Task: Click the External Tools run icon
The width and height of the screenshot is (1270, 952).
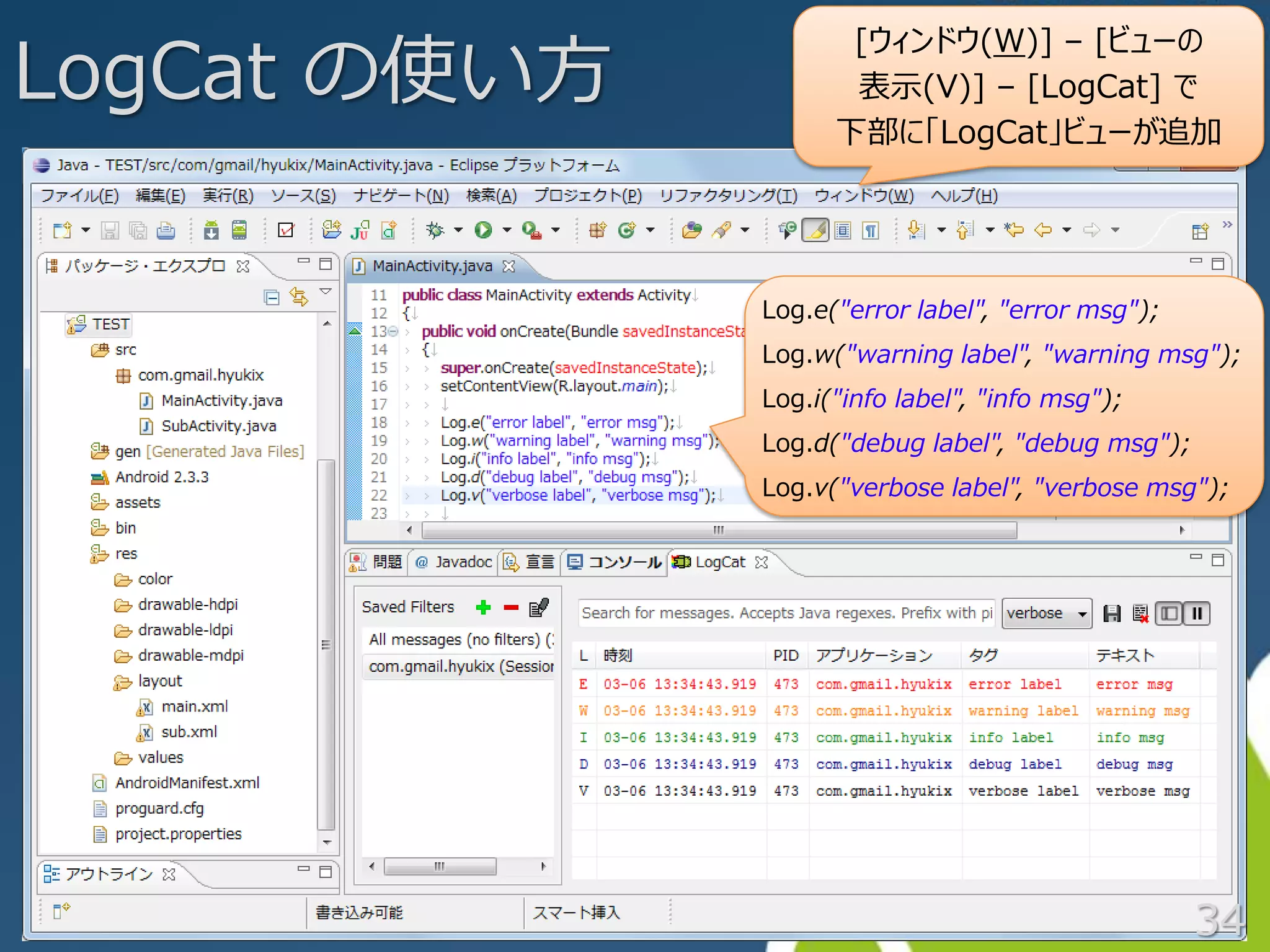Action: [x=531, y=231]
